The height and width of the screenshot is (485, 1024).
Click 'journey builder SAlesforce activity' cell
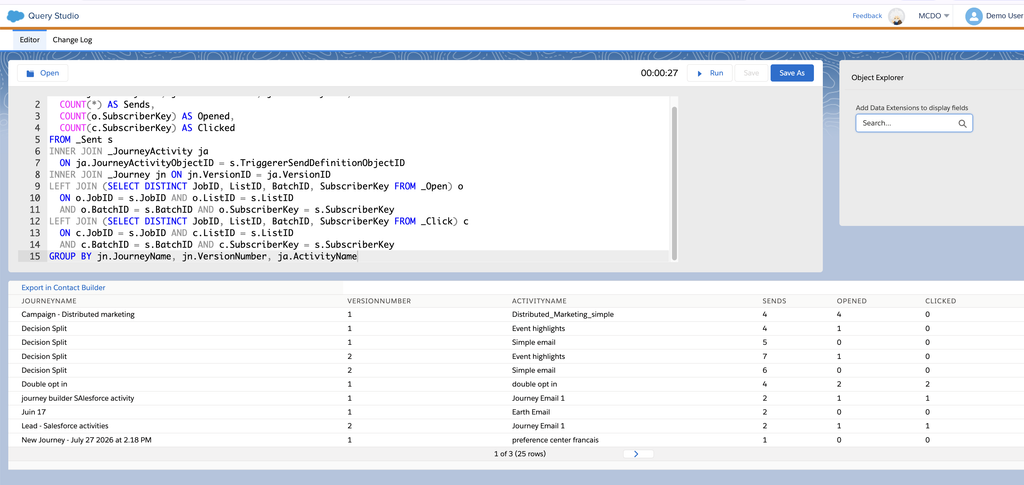(78, 398)
